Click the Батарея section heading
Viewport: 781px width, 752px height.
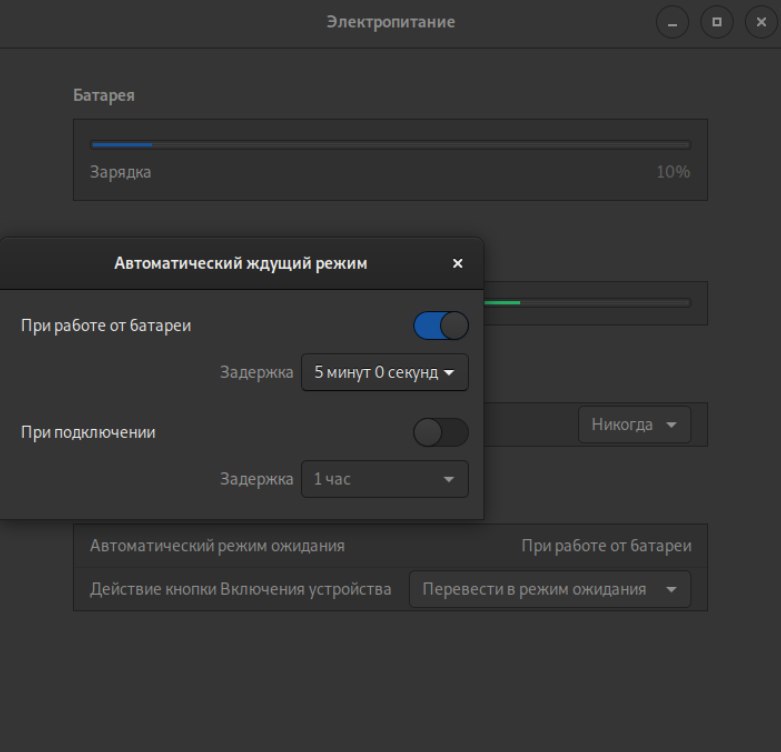tap(104, 95)
